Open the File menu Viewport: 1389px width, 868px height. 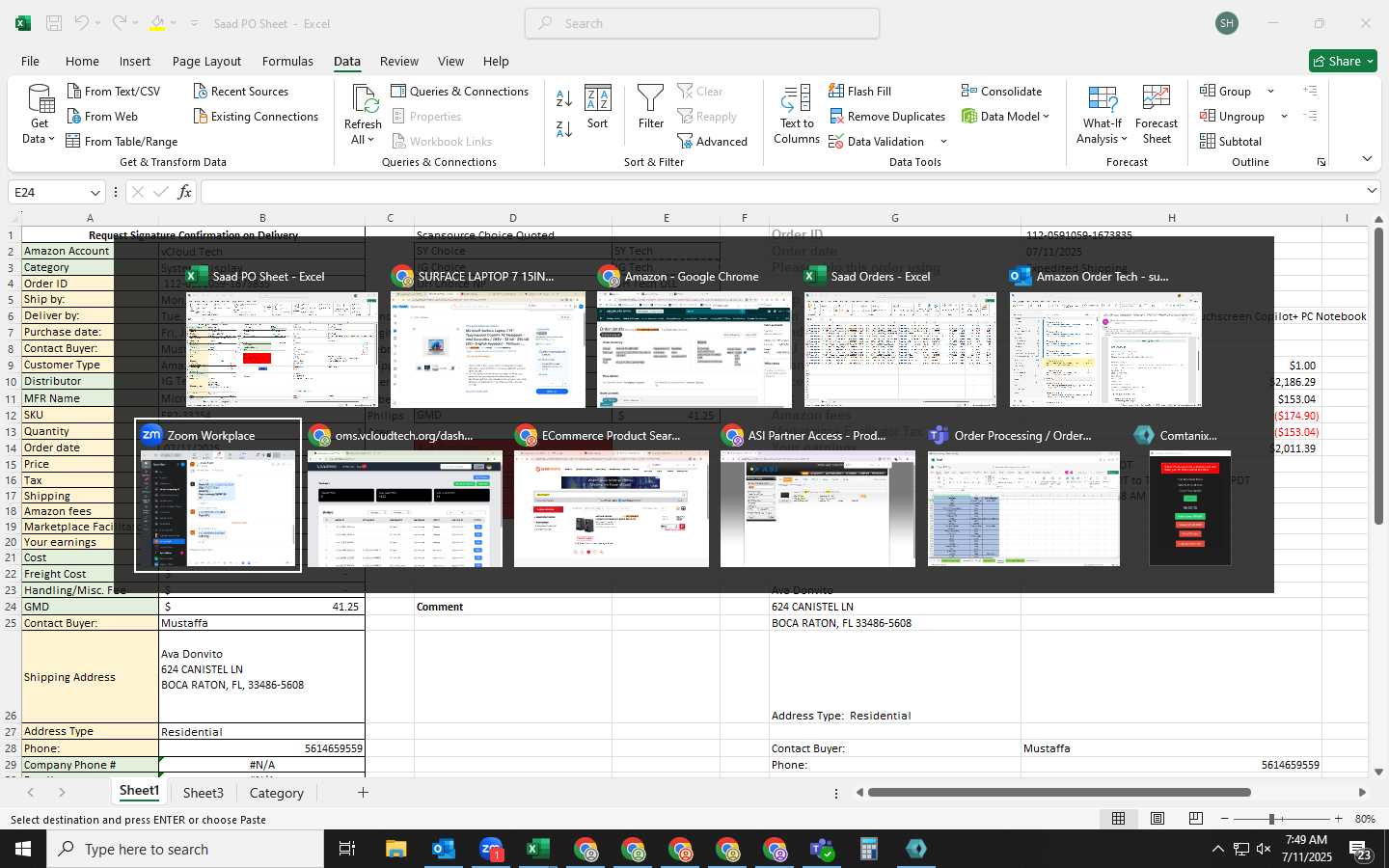[x=30, y=61]
